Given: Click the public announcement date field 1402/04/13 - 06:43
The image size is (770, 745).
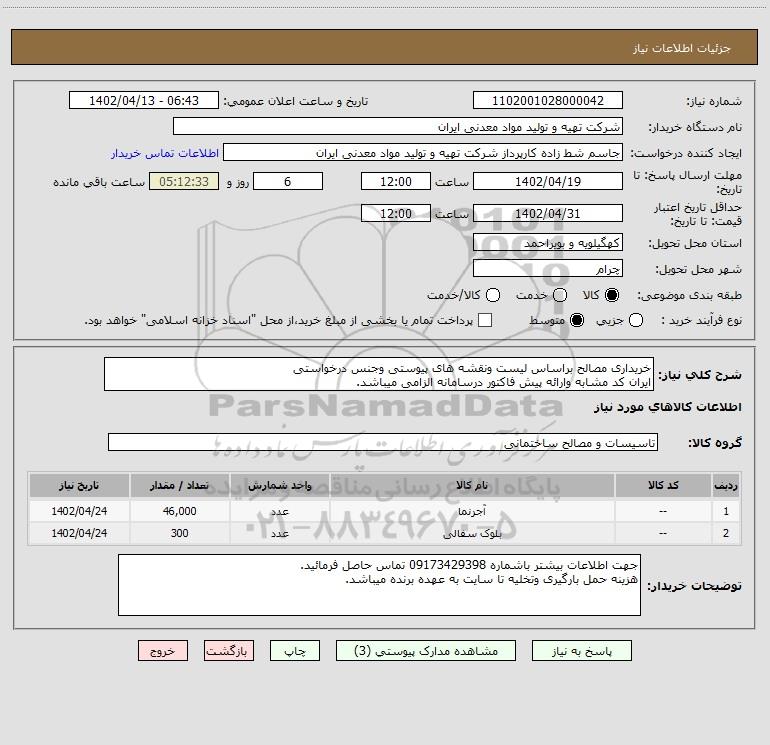Looking at the screenshot, I should pos(144,100).
